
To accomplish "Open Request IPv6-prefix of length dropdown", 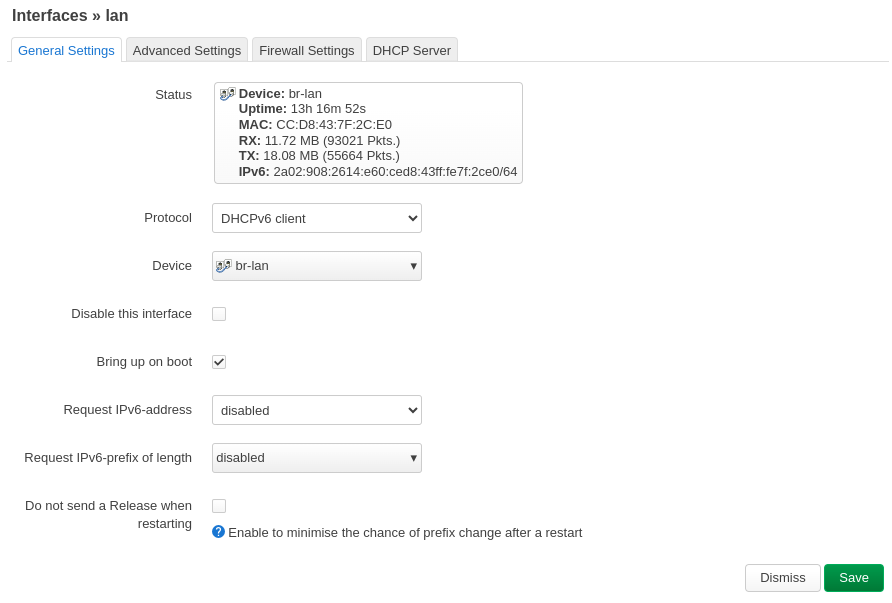I will click(317, 458).
